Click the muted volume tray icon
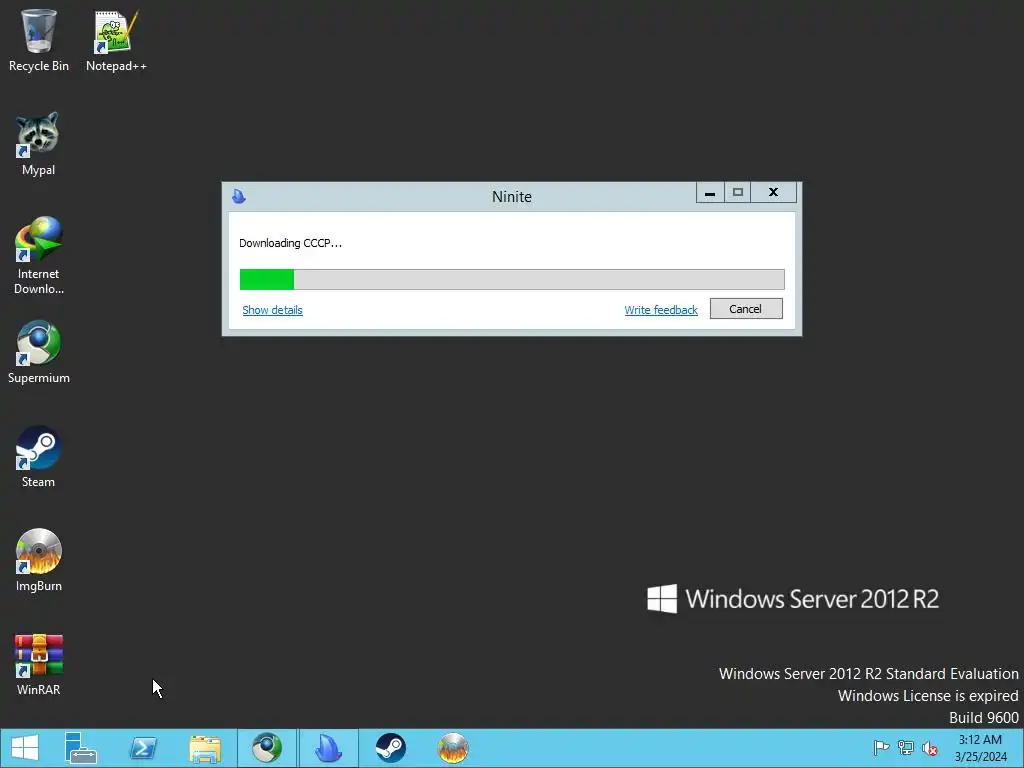The height and width of the screenshot is (768, 1024). (x=930, y=748)
